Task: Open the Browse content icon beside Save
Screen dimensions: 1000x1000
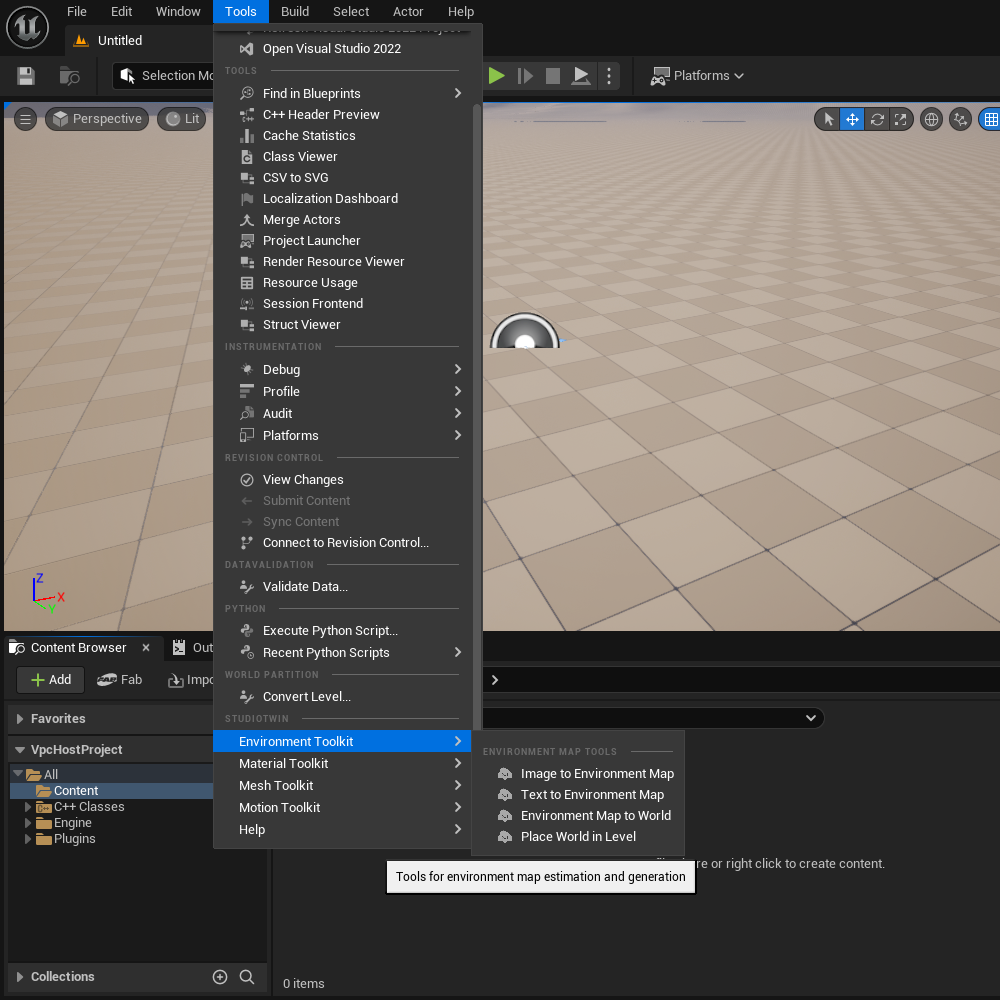Action: point(69,76)
